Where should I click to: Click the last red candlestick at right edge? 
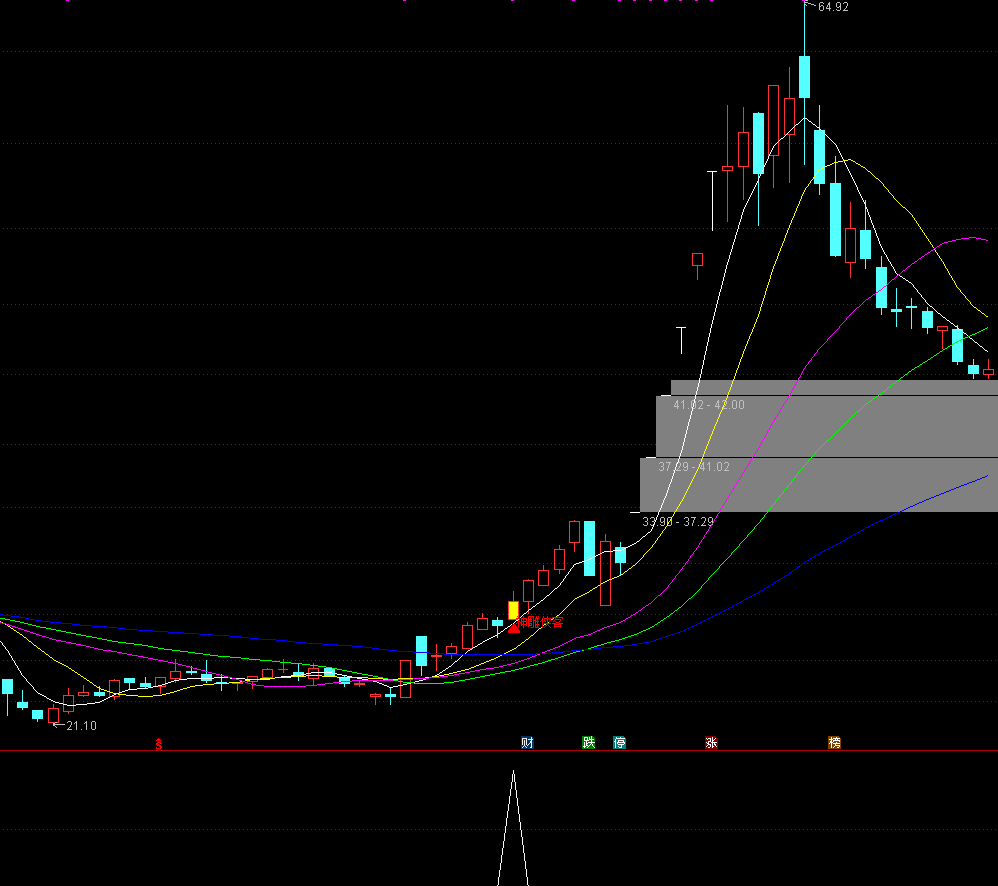click(988, 371)
